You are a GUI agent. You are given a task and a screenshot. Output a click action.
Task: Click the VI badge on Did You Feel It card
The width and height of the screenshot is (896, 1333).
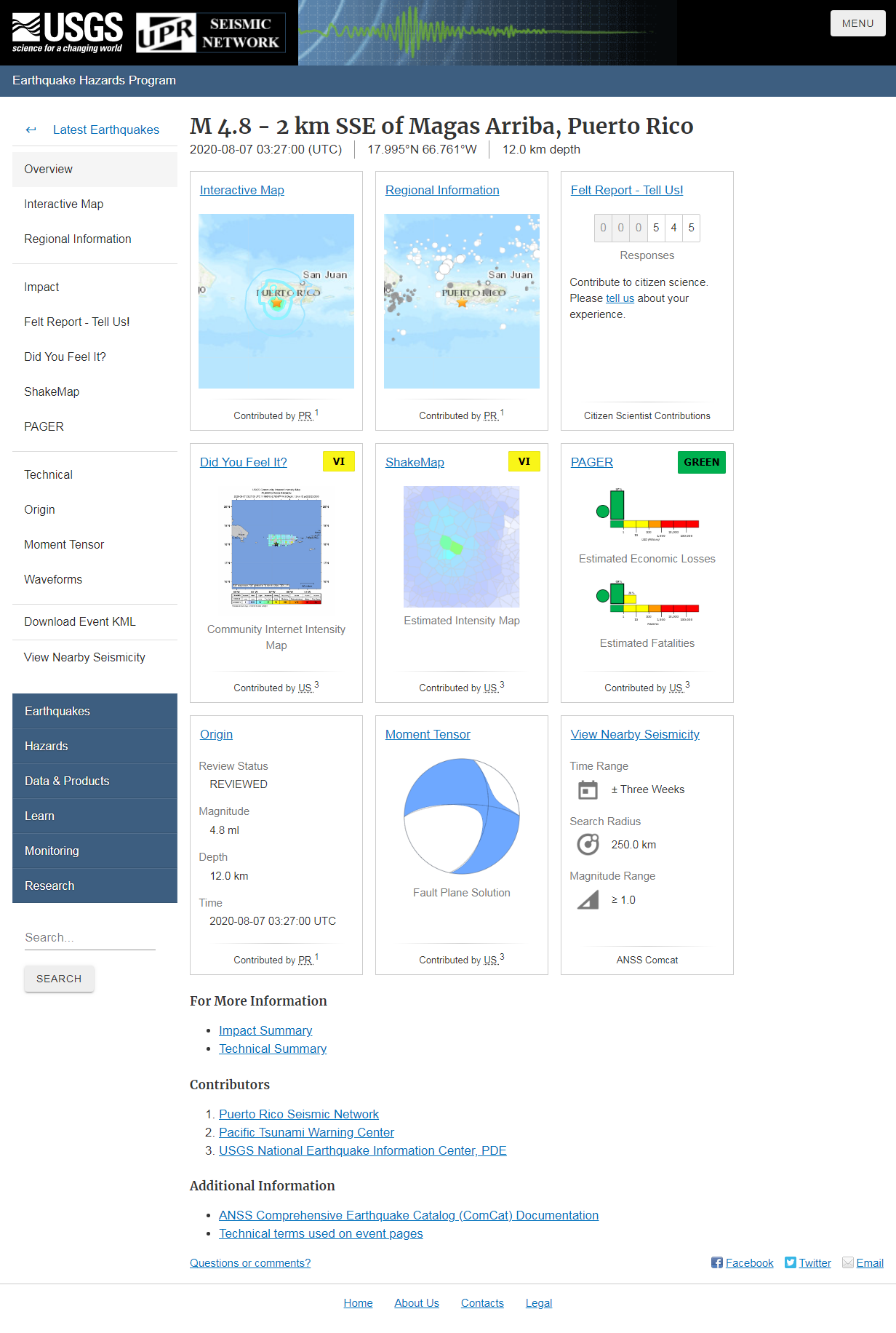click(339, 461)
